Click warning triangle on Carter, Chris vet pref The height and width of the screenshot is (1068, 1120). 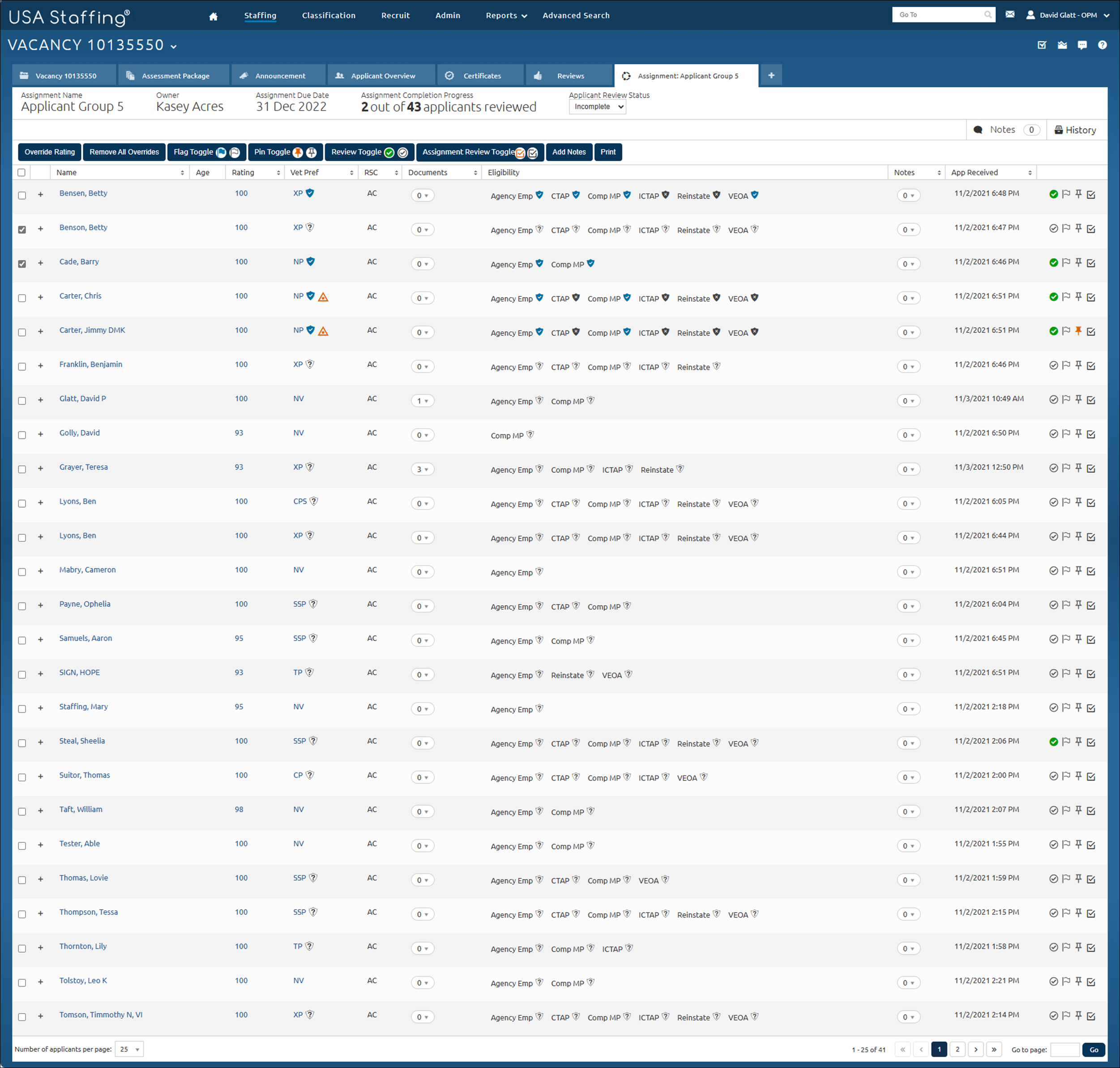coord(323,297)
